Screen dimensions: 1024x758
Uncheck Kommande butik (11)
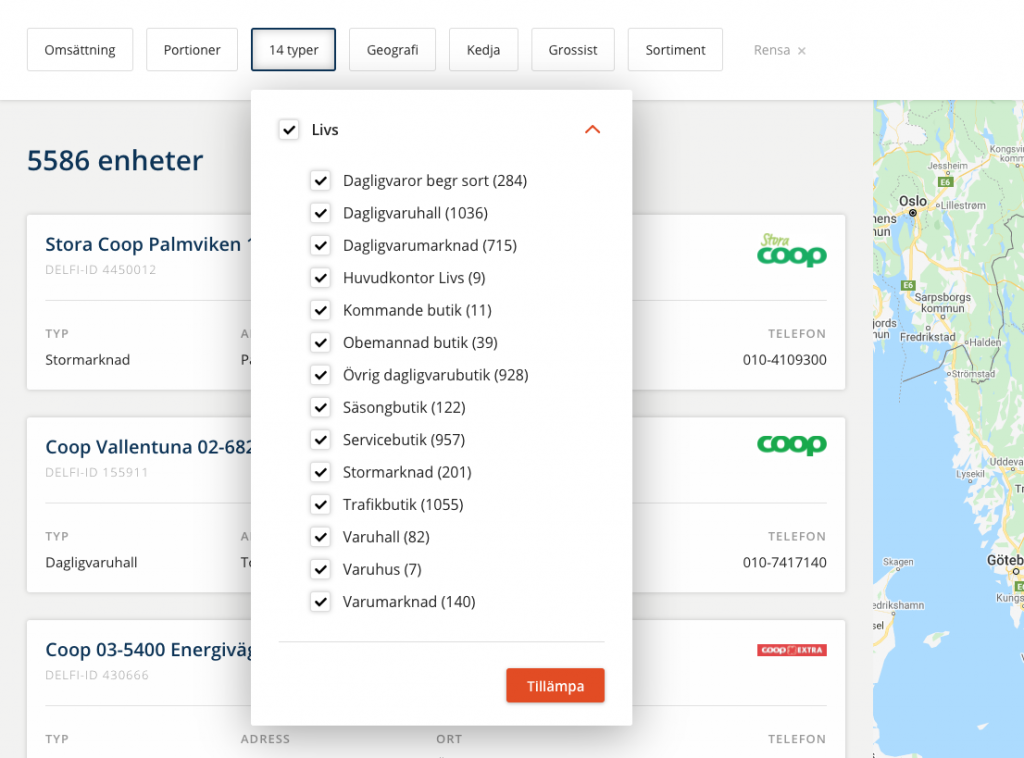[x=320, y=310]
